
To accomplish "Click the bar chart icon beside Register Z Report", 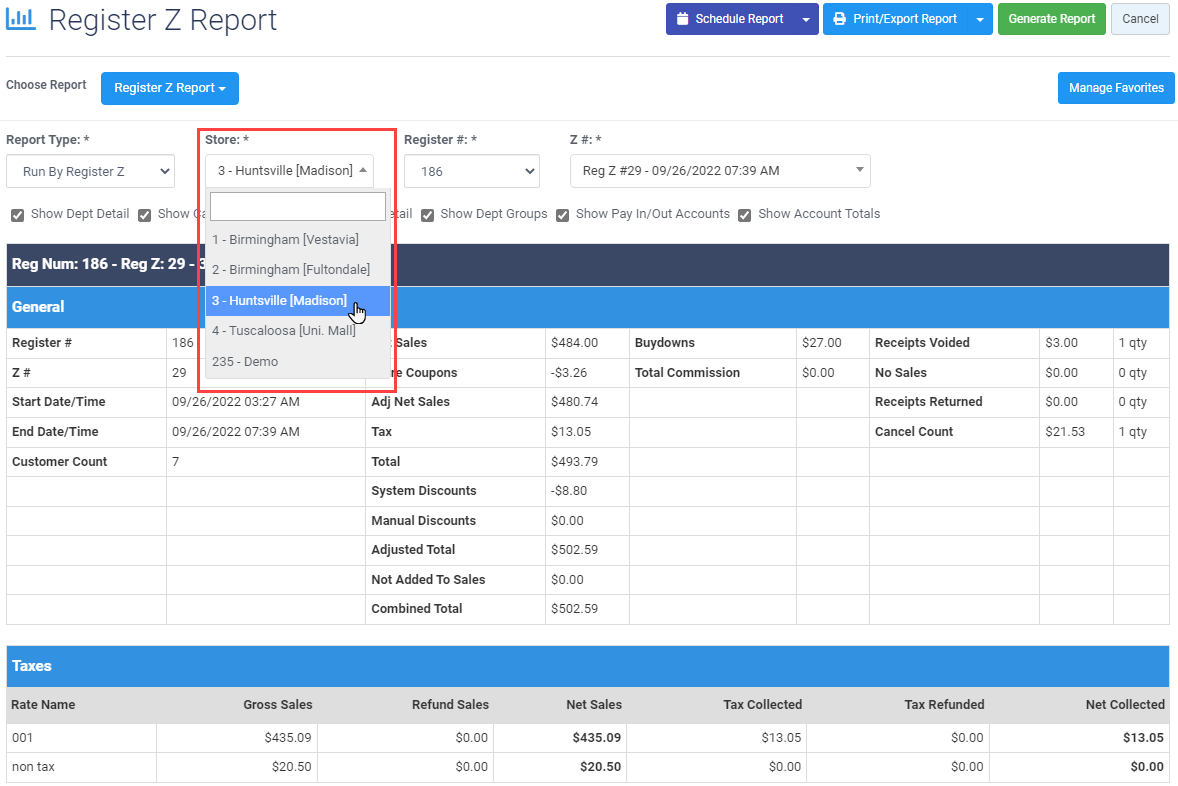I will [x=20, y=19].
